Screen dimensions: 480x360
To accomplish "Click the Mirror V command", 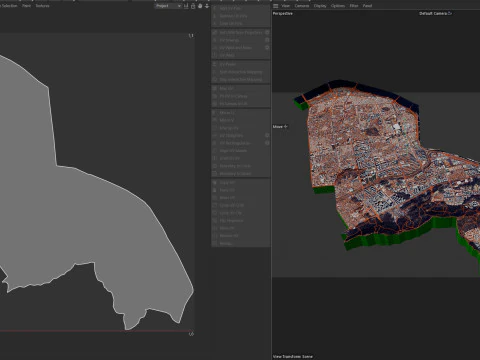I will pyautogui.click(x=241, y=120).
